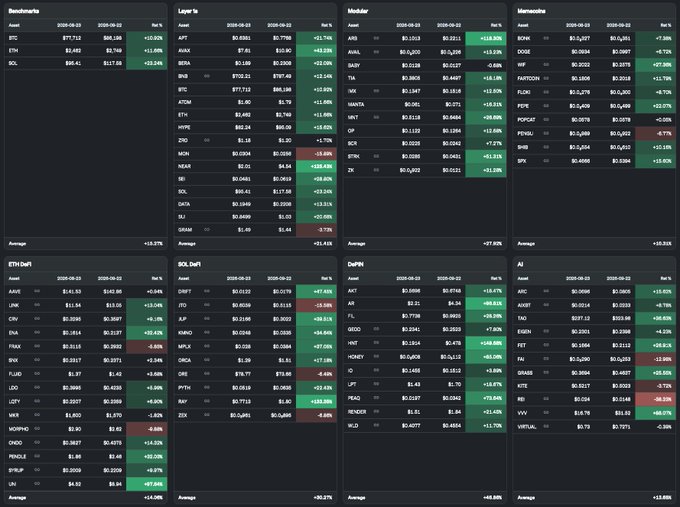The image size is (680, 507).
Task: Click the link icon beside WIF
Action: pyautogui.click(x=546, y=65)
